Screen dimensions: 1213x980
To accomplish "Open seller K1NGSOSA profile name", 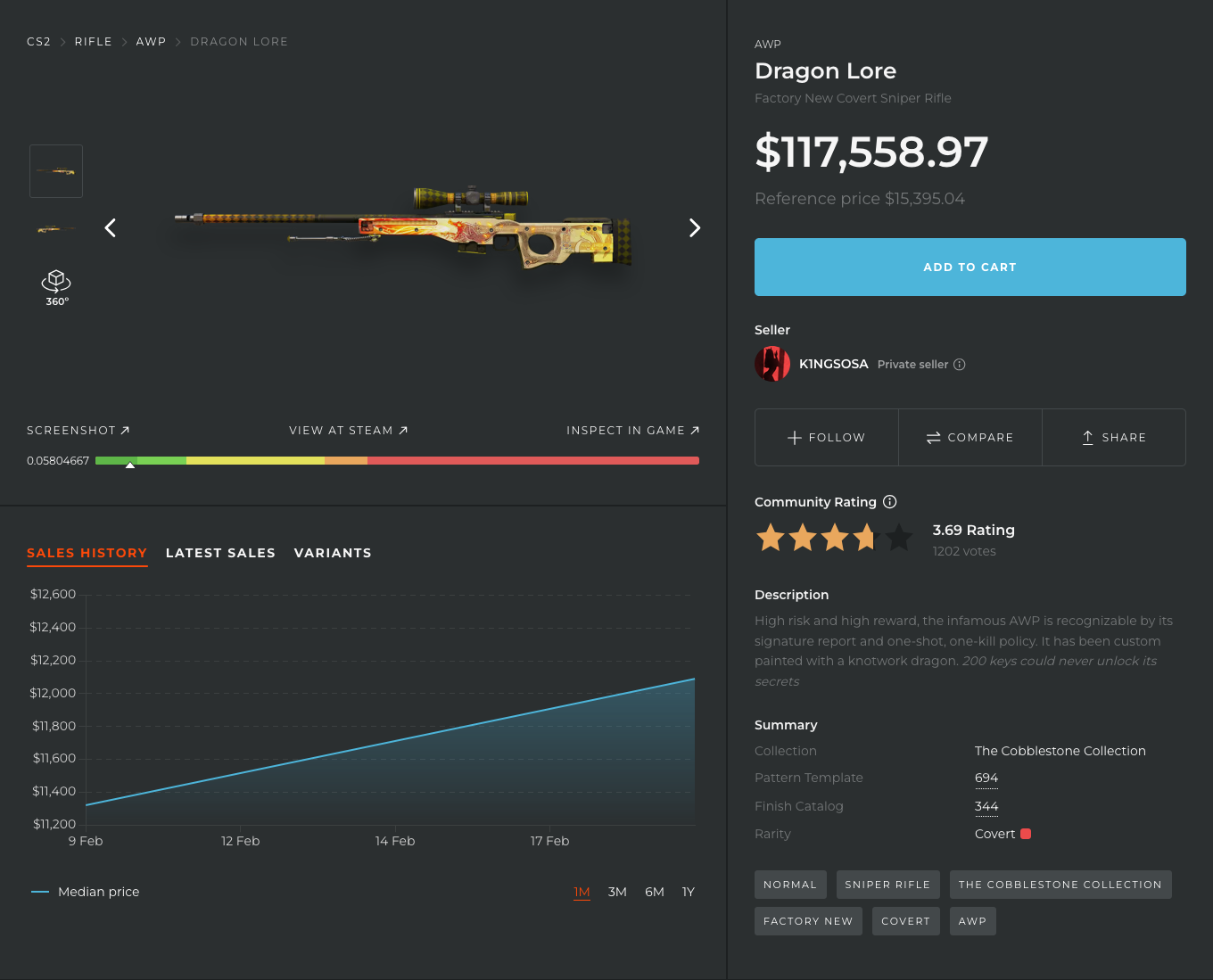I will point(834,364).
